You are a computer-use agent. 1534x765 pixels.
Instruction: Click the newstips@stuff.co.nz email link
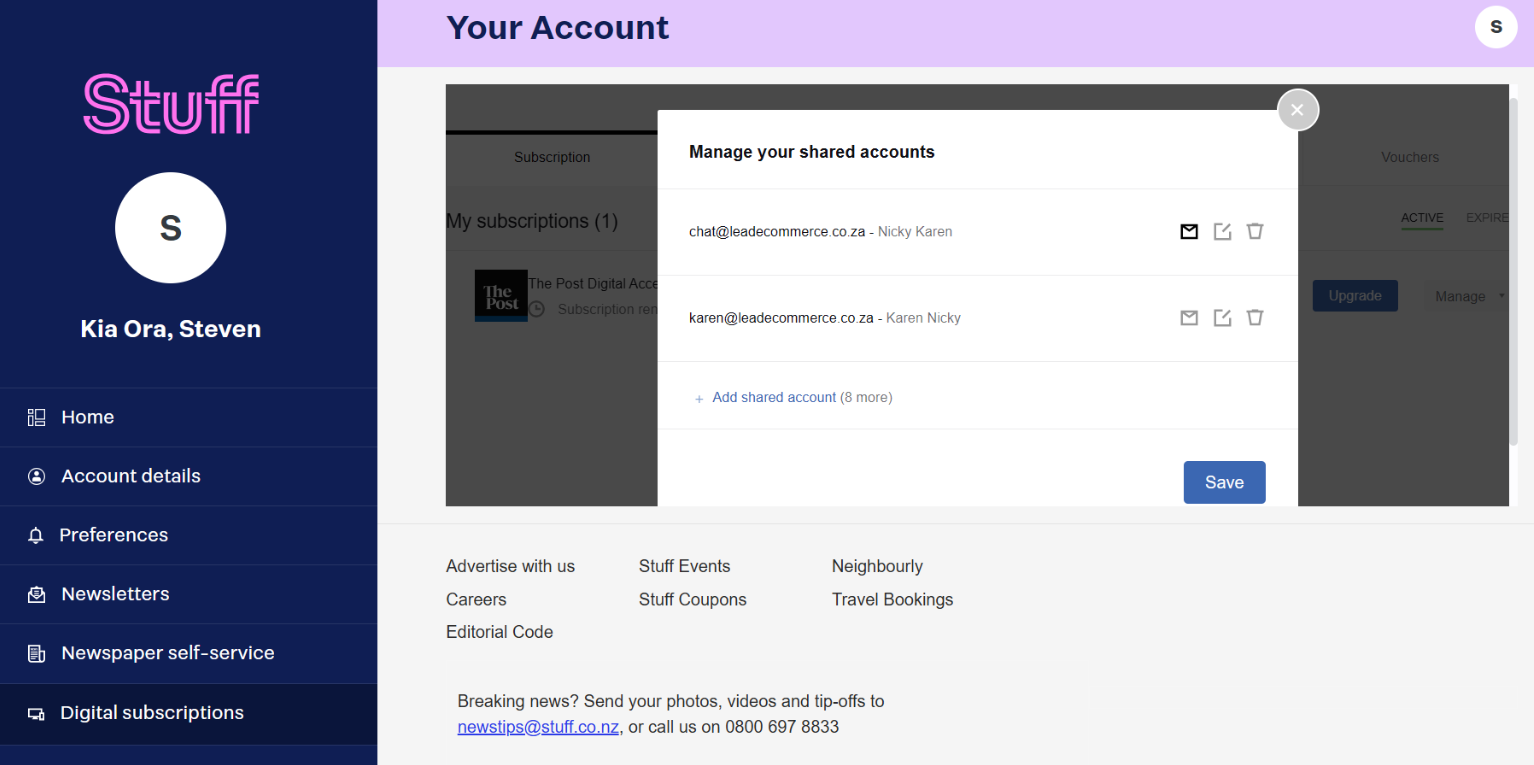[x=538, y=727]
